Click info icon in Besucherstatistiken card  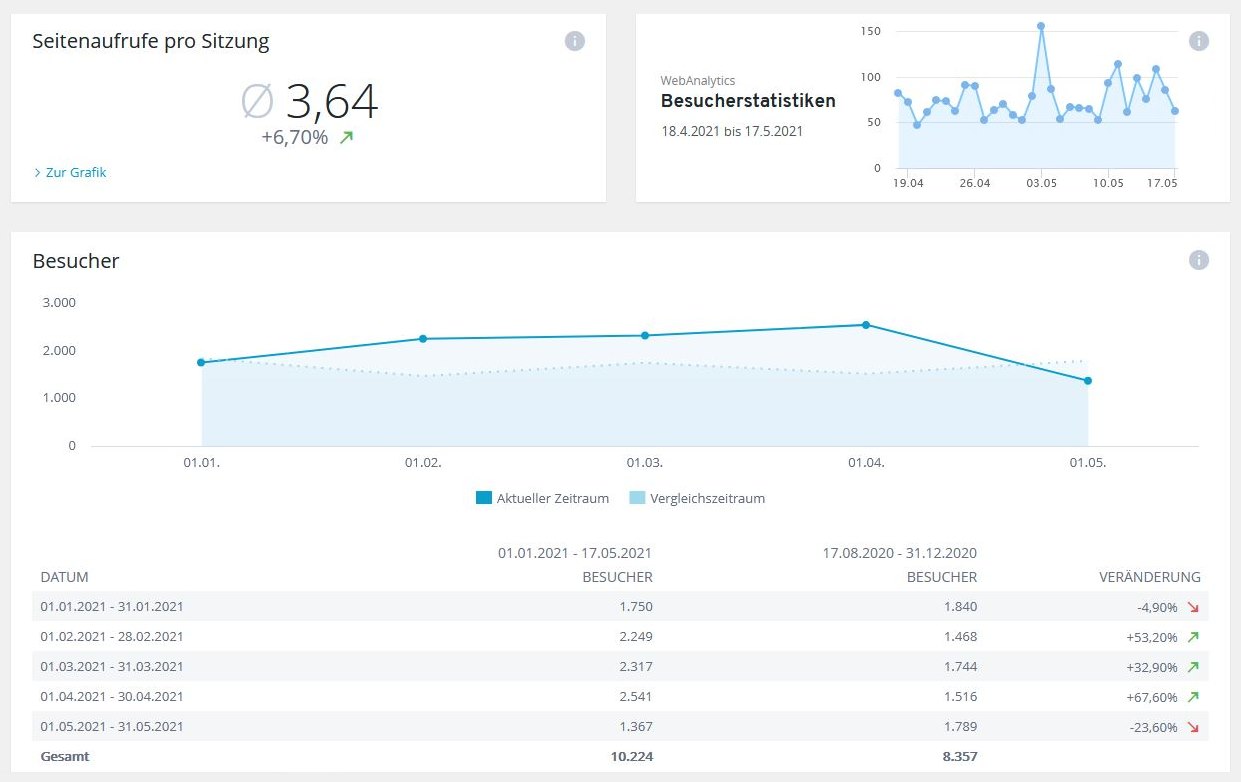[1198, 41]
